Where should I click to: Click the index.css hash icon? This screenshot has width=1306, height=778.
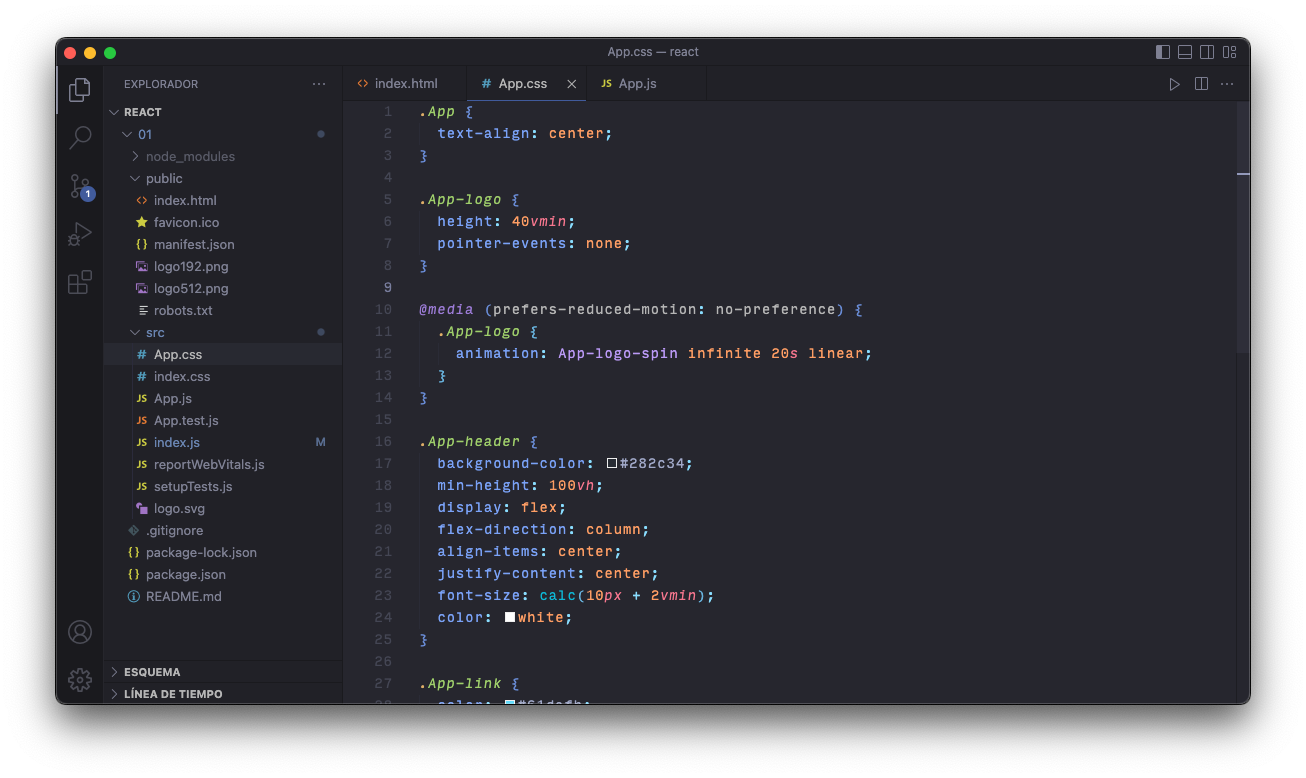tap(142, 376)
